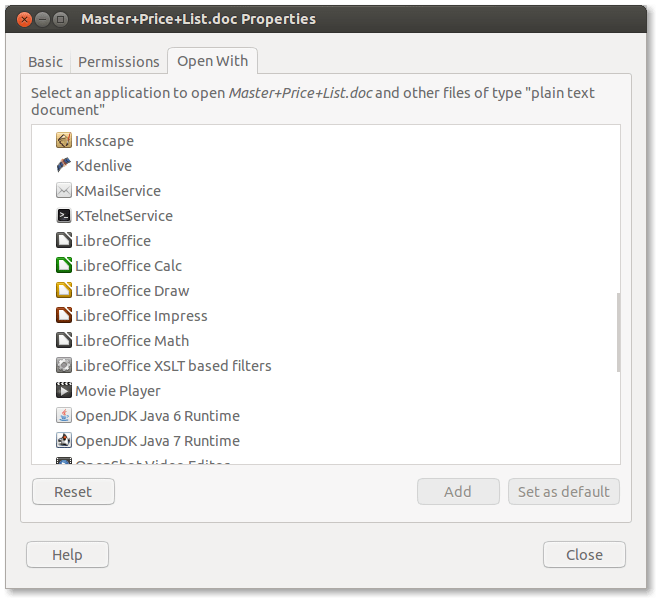656x598 pixels.
Task: Click the LibreOffice suite icon
Action: (x=64, y=240)
